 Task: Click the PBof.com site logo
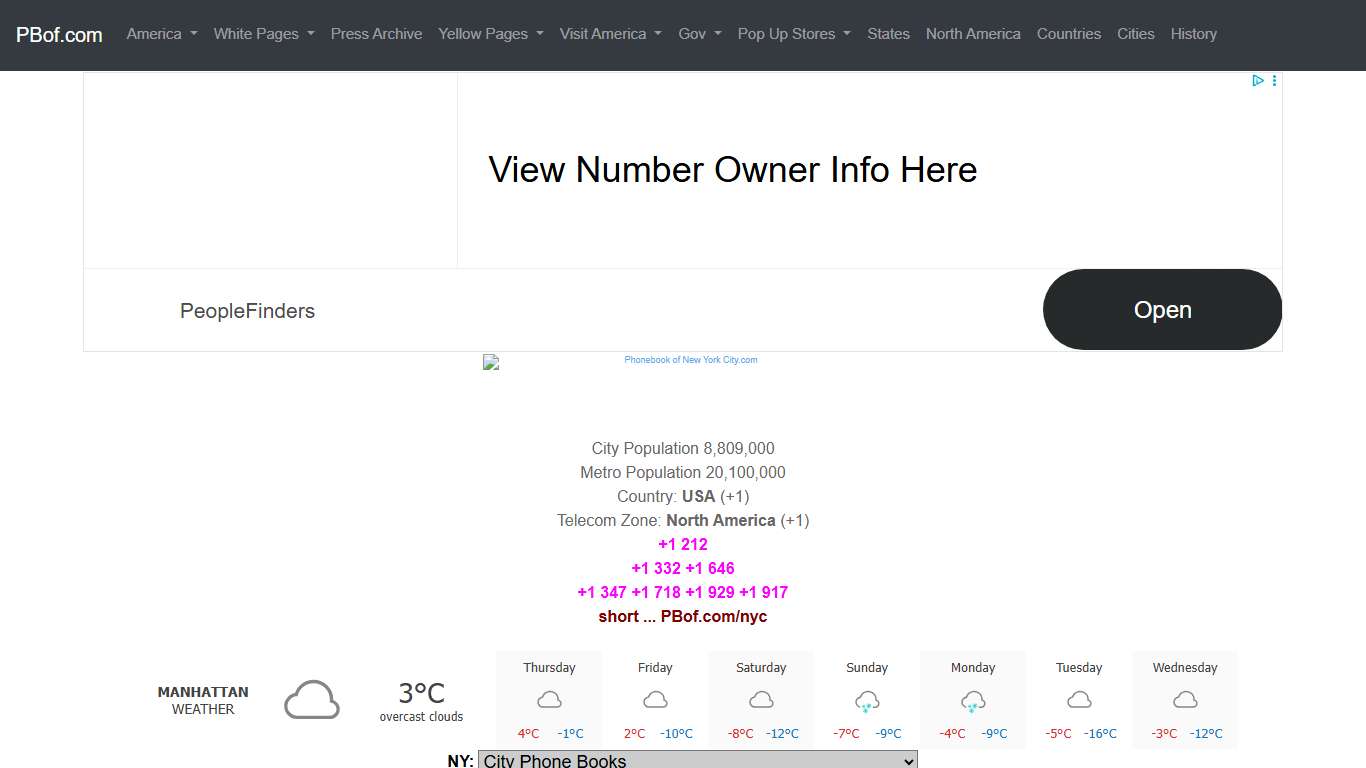tap(59, 35)
